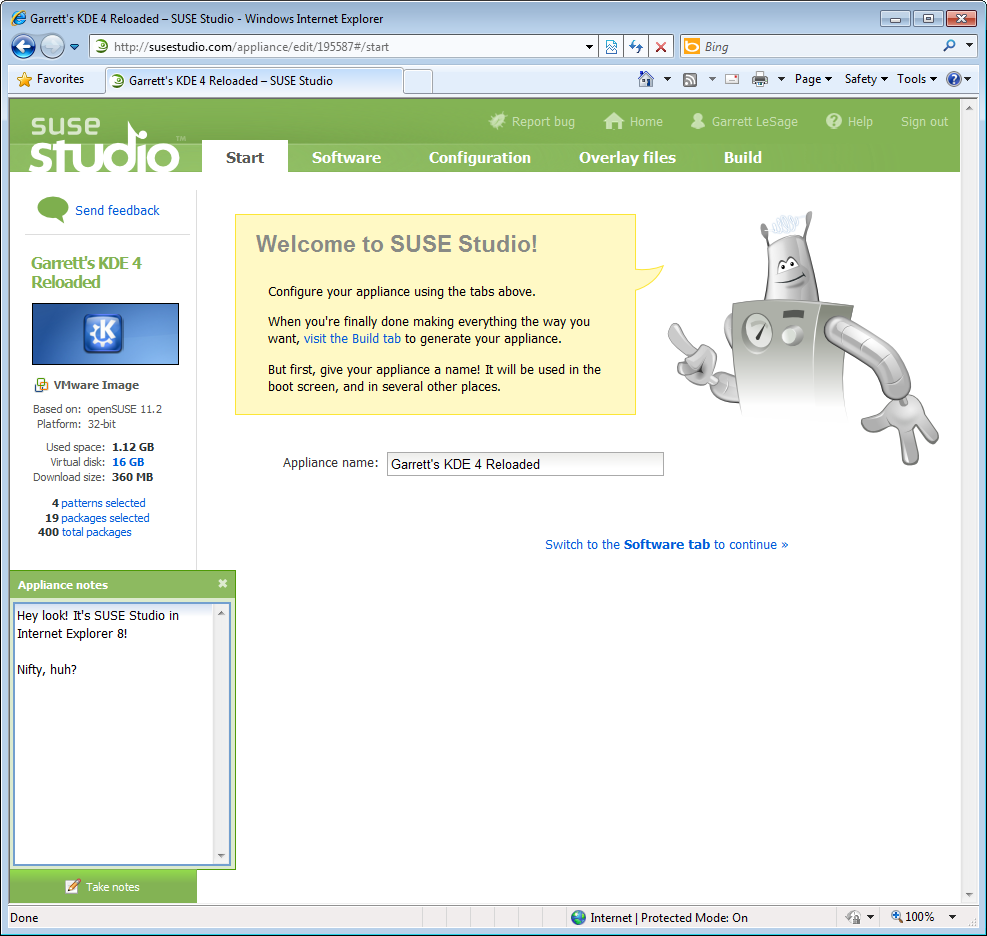Open SUSE Studio Help link
This screenshot has width=987, height=936.
(849, 121)
